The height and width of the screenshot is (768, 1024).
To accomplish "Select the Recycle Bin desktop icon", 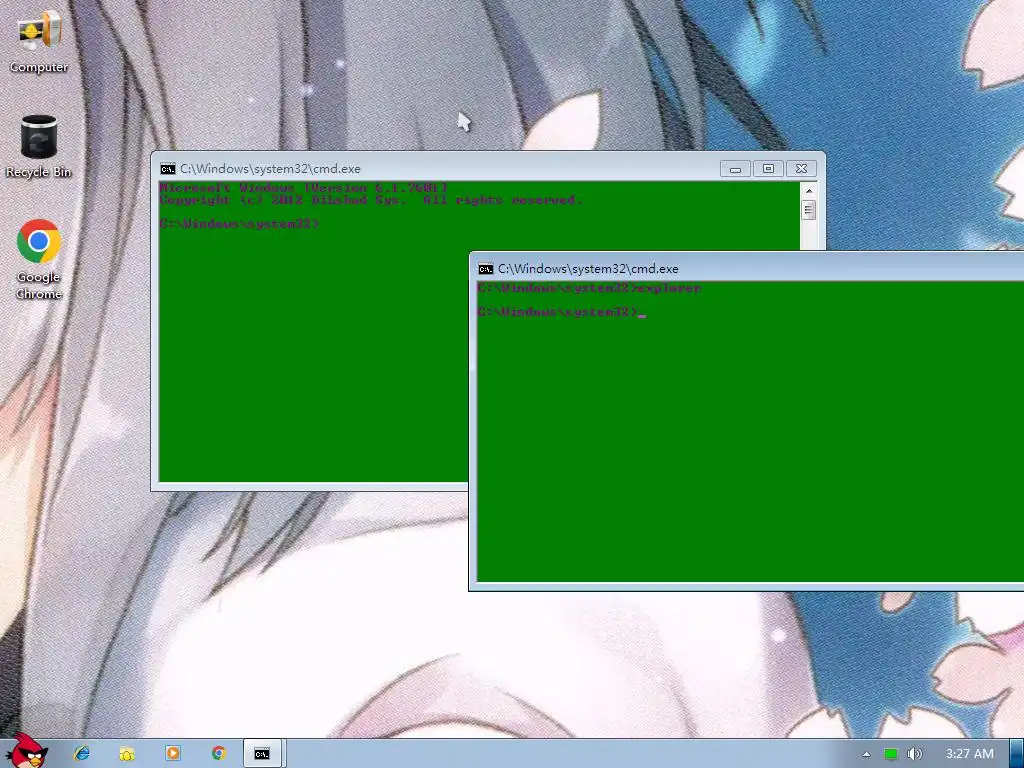I will (x=39, y=146).
